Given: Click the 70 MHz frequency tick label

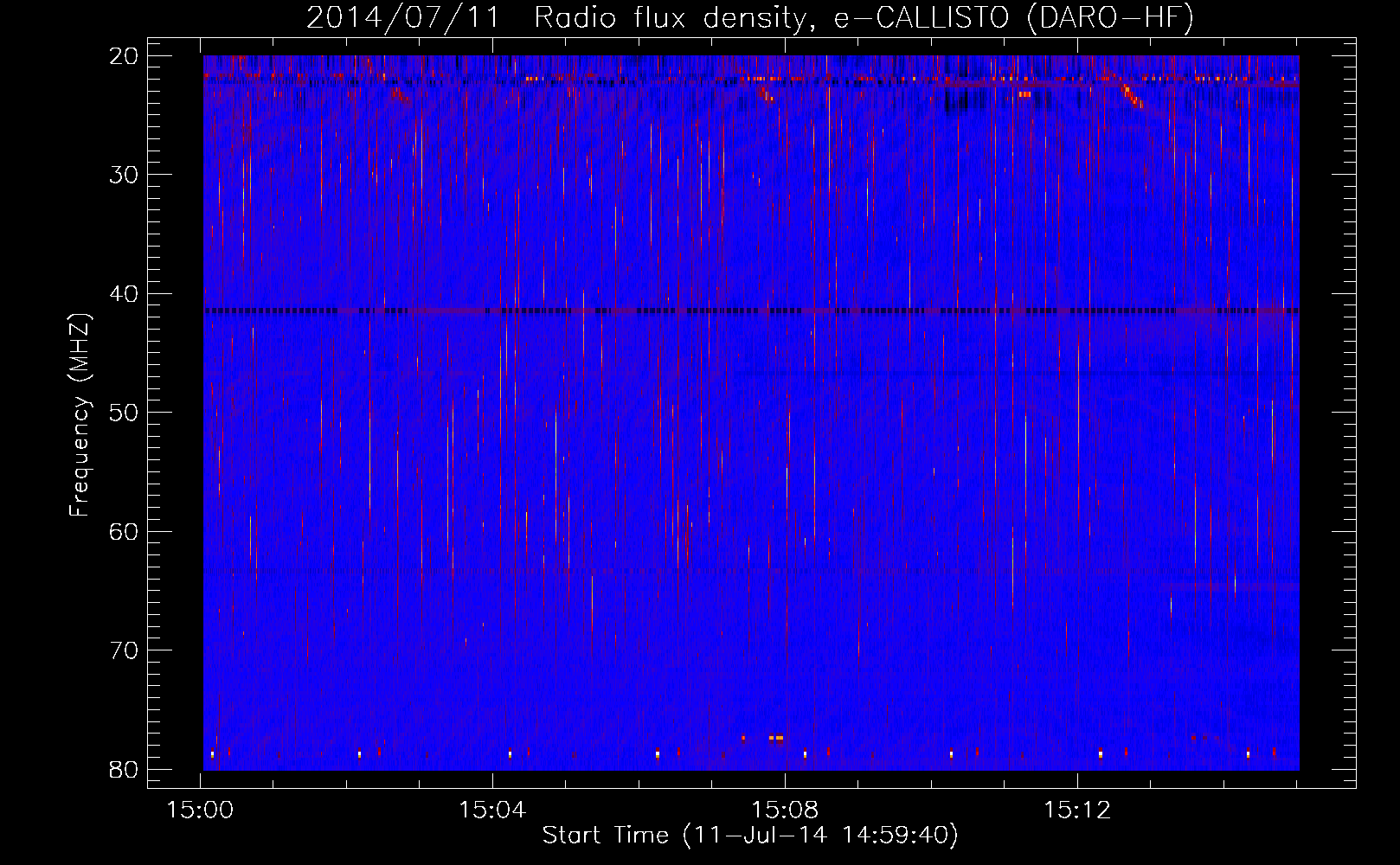Looking at the screenshot, I should pos(125,650).
